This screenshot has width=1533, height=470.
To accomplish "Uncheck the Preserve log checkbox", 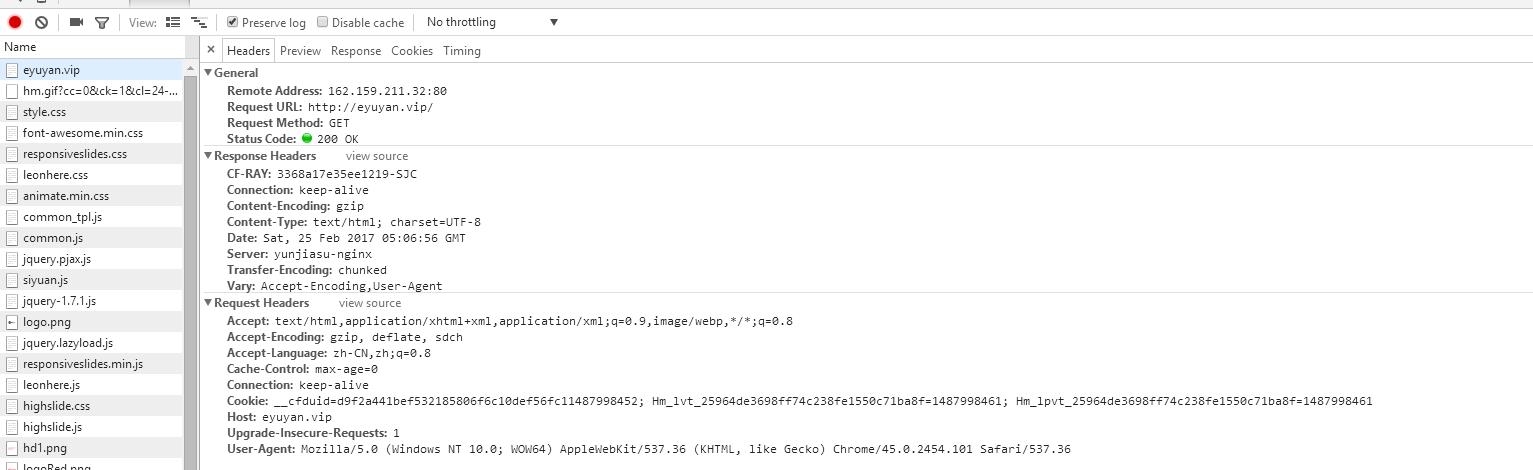I will tap(232, 22).
